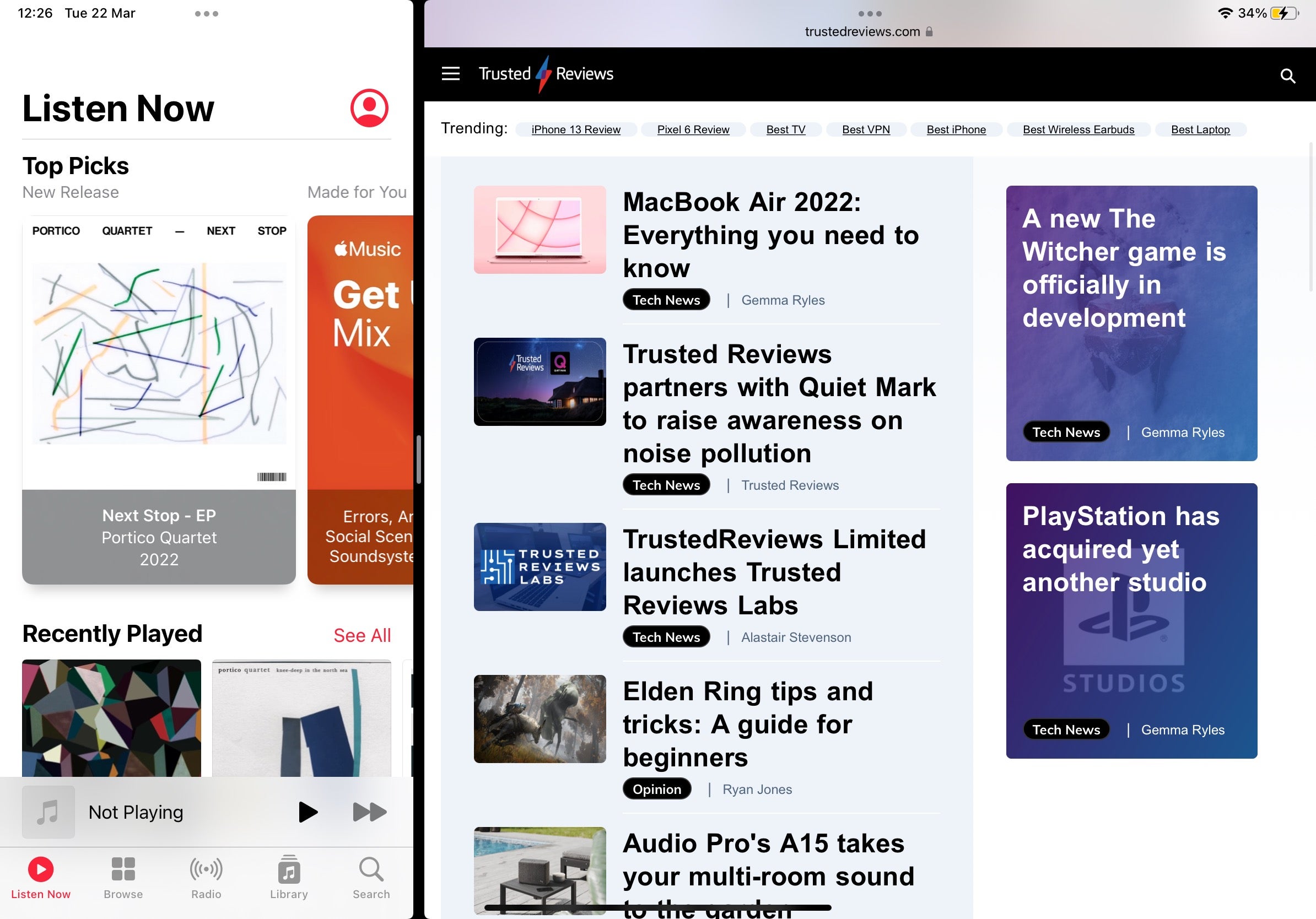Open the Radio tab
Screen dimensions: 1316x919
click(206, 878)
